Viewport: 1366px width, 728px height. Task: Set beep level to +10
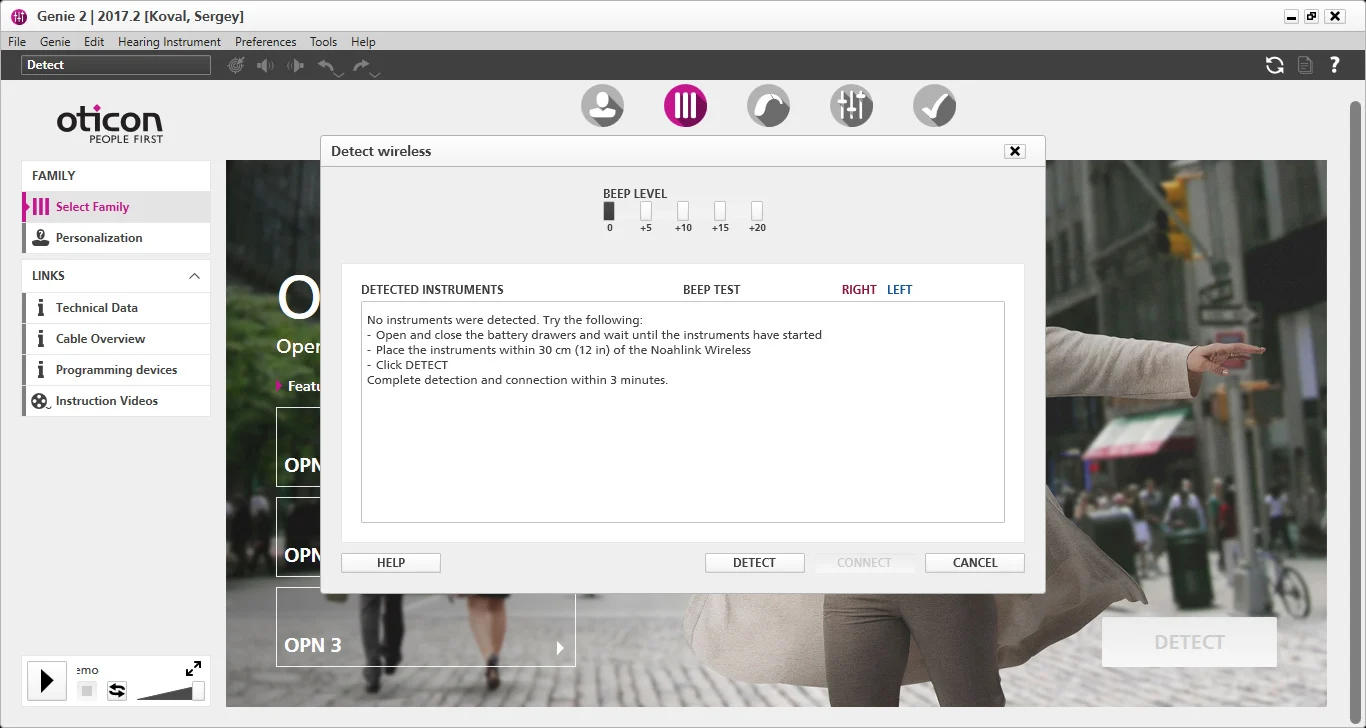pyautogui.click(x=683, y=211)
